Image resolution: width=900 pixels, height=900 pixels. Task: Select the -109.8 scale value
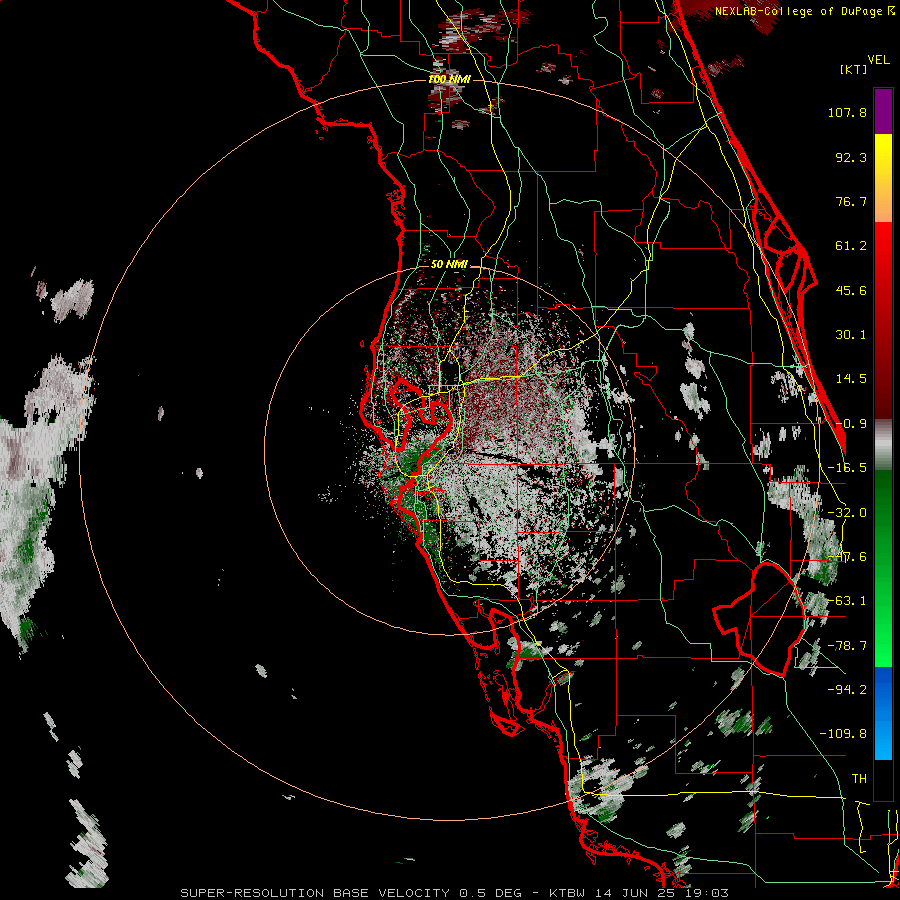tap(843, 734)
